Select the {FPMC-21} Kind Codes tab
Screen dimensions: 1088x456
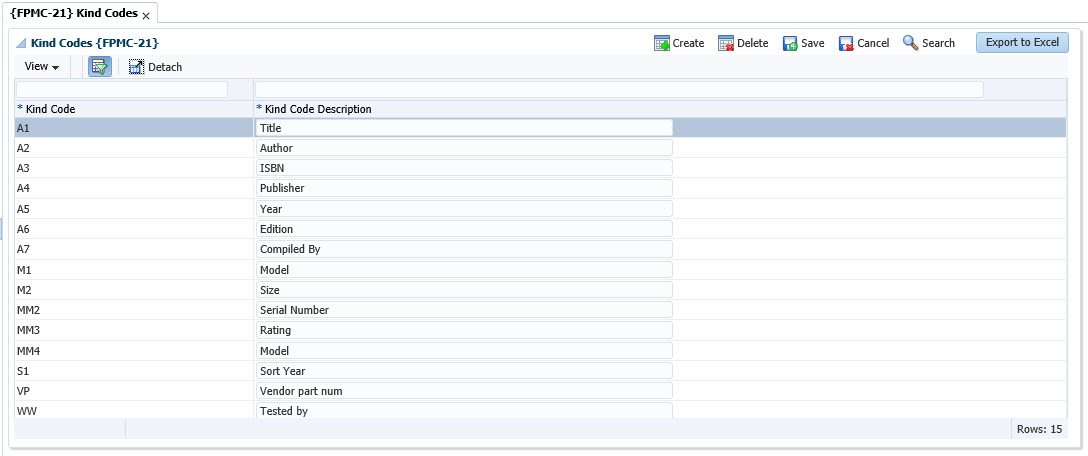73,14
